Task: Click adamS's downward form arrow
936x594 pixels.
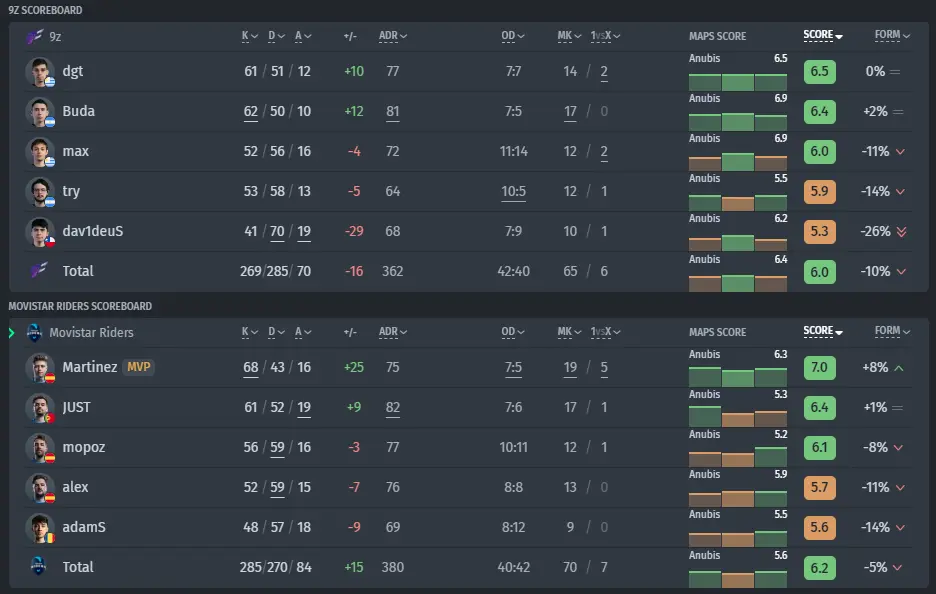Action: pos(900,528)
